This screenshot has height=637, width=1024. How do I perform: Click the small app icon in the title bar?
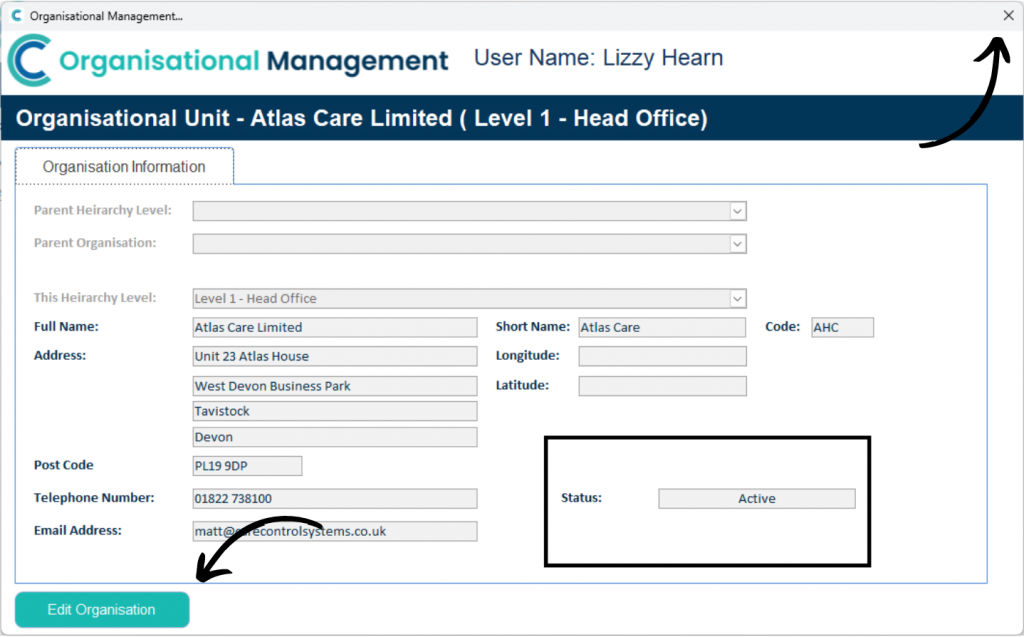(x=17, y=16)
